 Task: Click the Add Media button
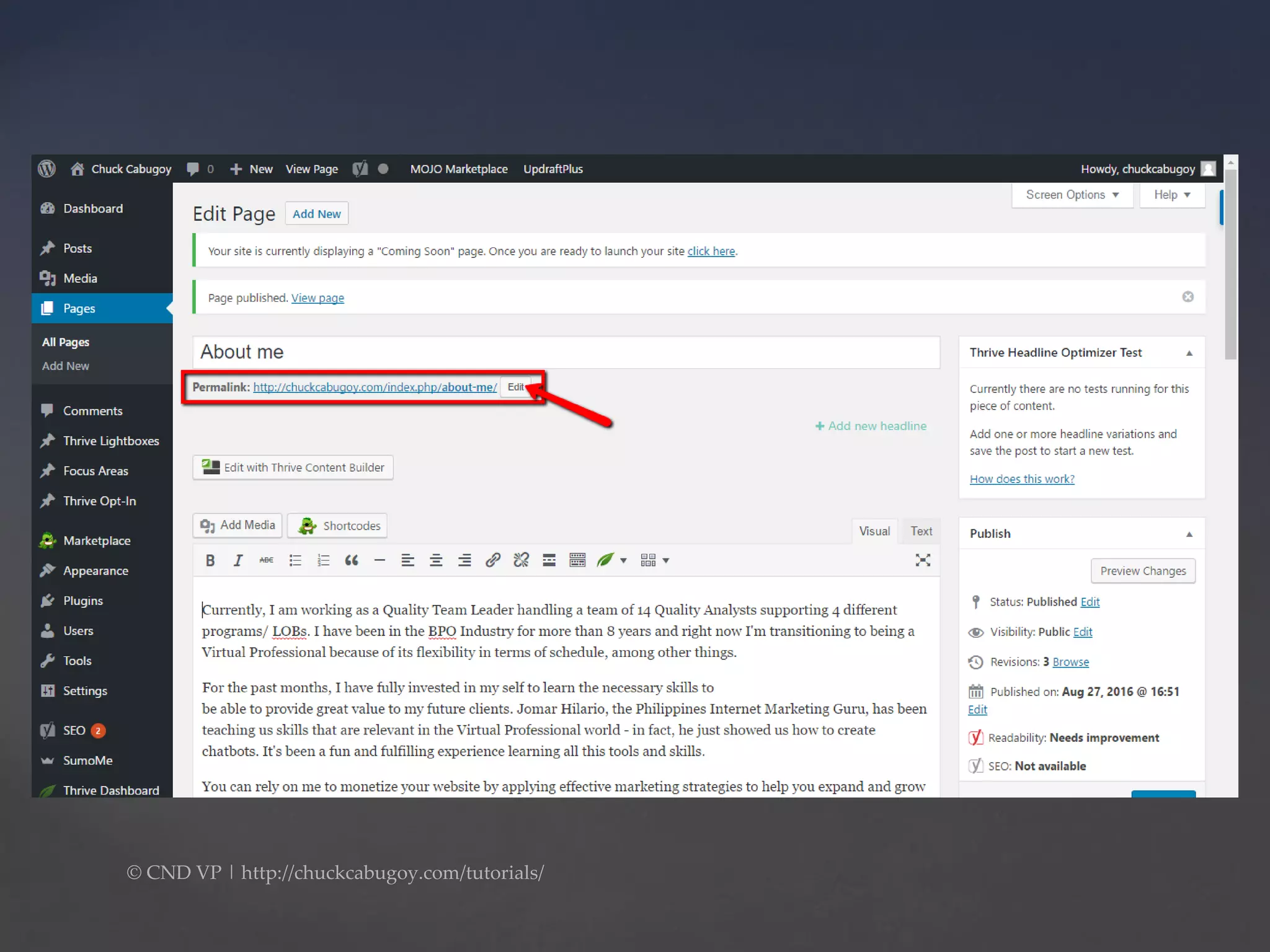(x=238, y=526)
